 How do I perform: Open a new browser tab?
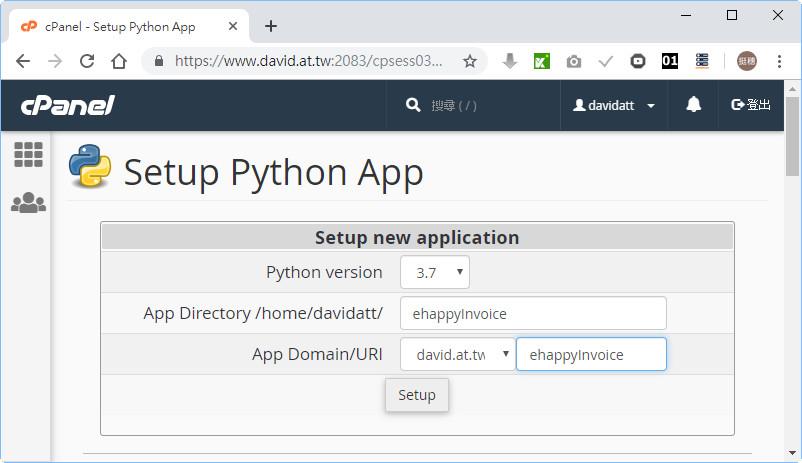(271, 26)
